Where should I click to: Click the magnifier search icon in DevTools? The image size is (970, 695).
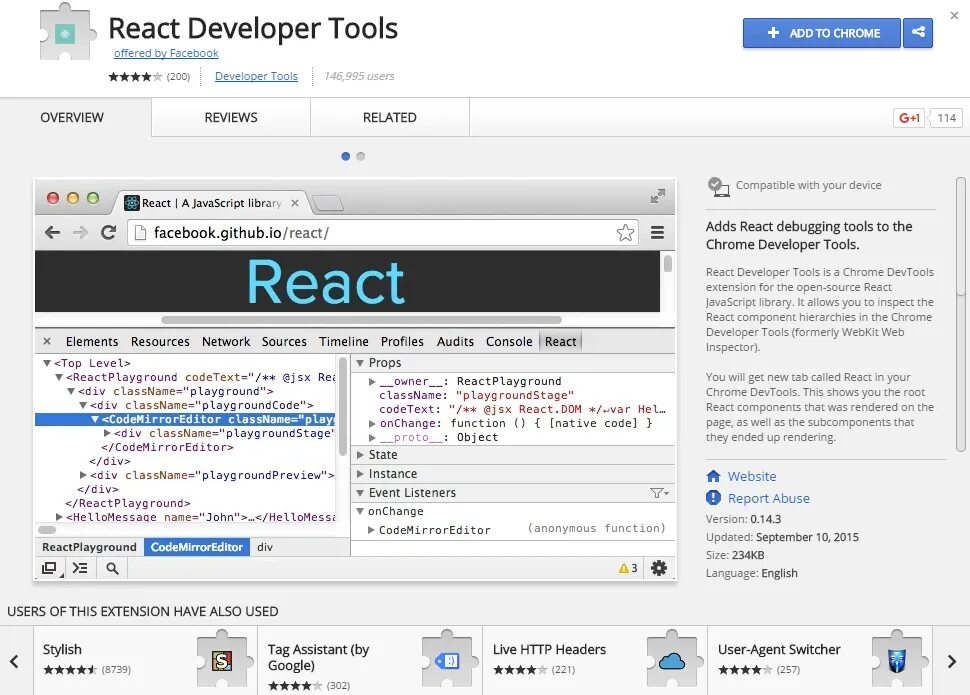click(112, 568)
